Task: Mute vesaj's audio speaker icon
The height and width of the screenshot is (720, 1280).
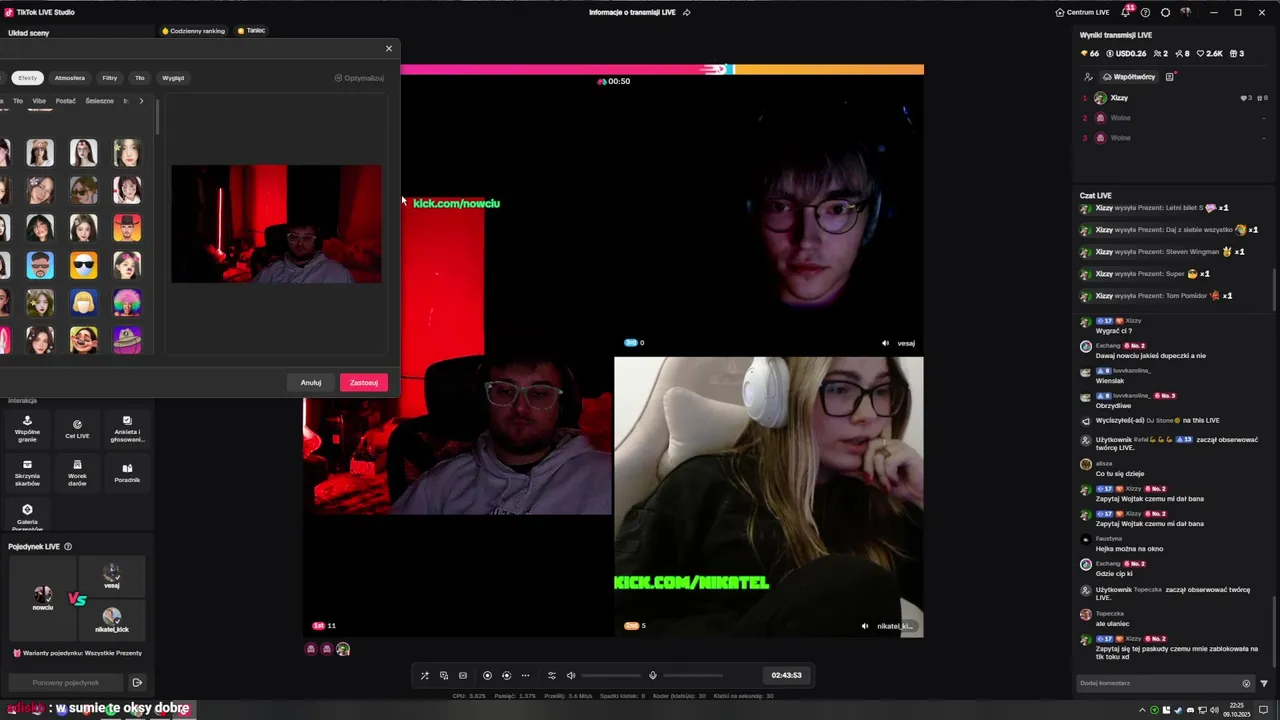Action: [885, 343]
